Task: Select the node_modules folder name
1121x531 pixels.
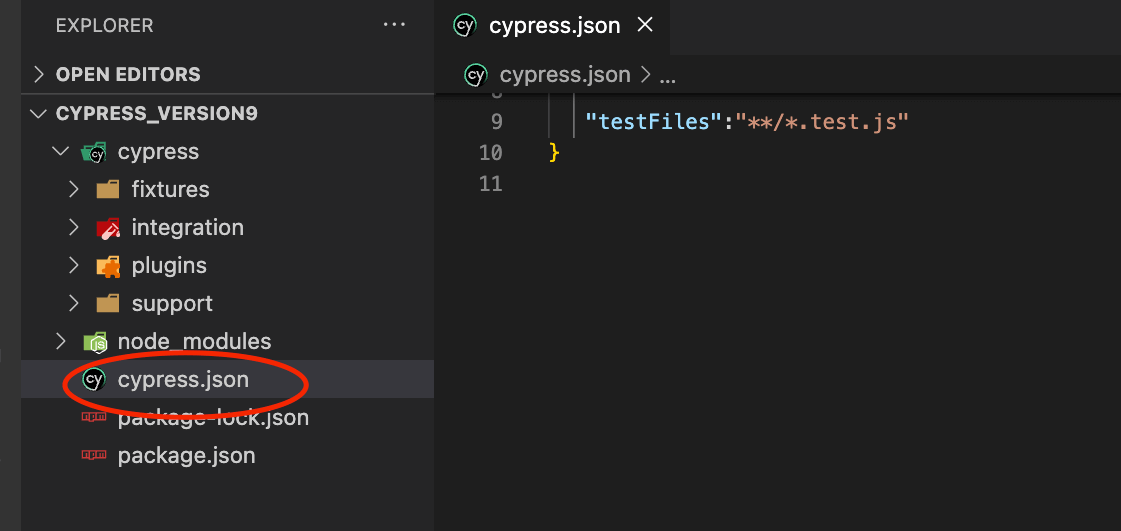Action: (x=194, y=341)
